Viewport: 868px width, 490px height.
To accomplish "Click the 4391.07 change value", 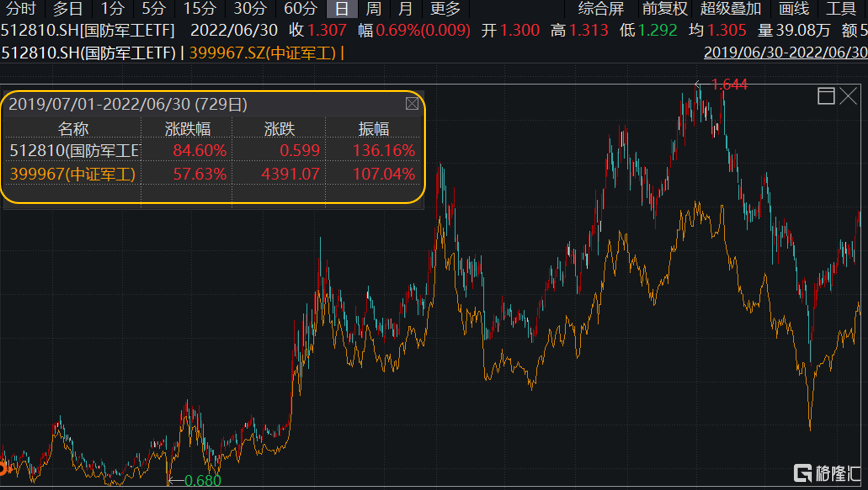I will point(290,174).
